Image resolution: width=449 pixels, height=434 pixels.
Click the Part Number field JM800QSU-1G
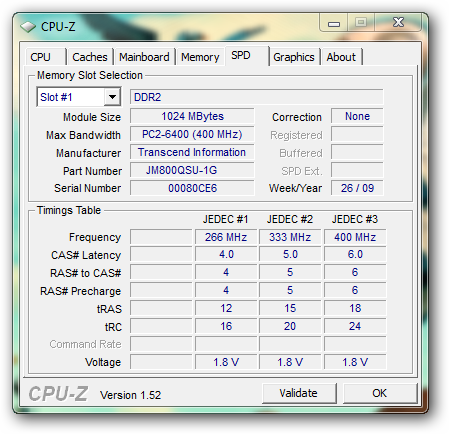192,170
